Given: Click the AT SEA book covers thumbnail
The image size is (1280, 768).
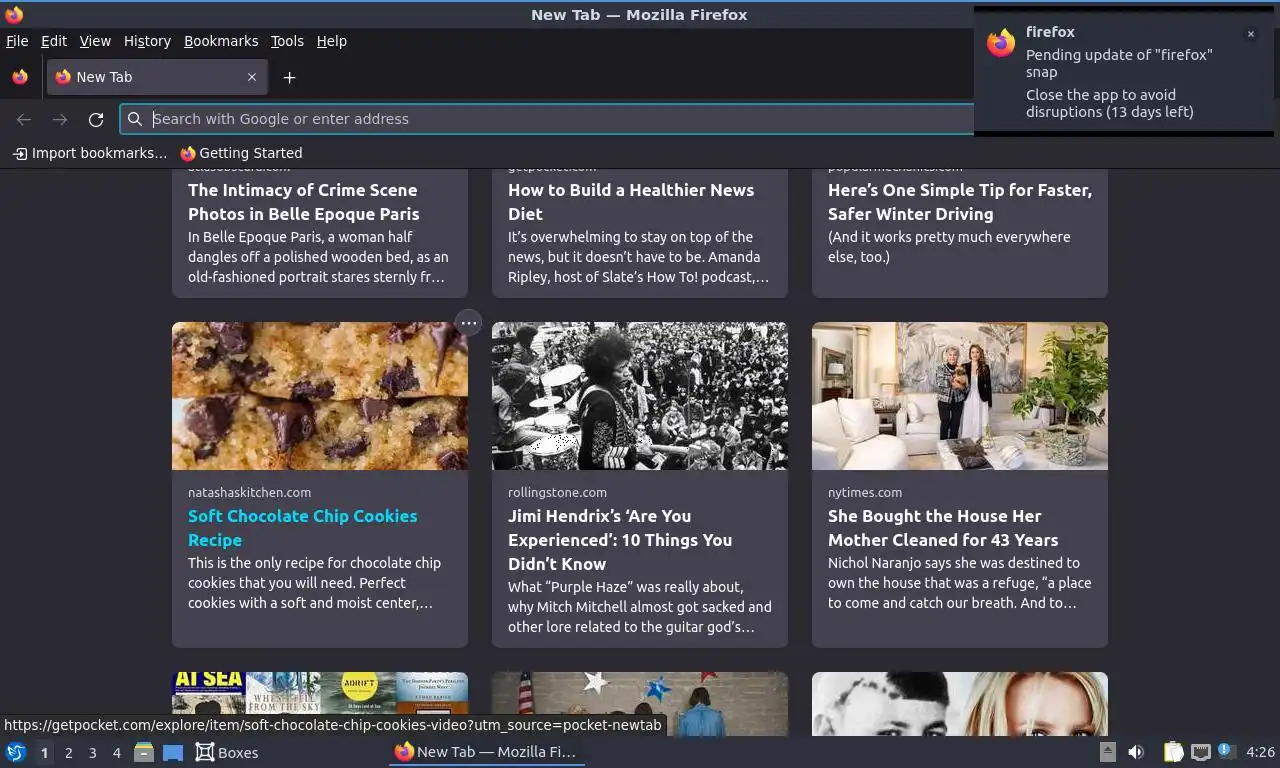Looking at the screenshot, I should point(320,704).
